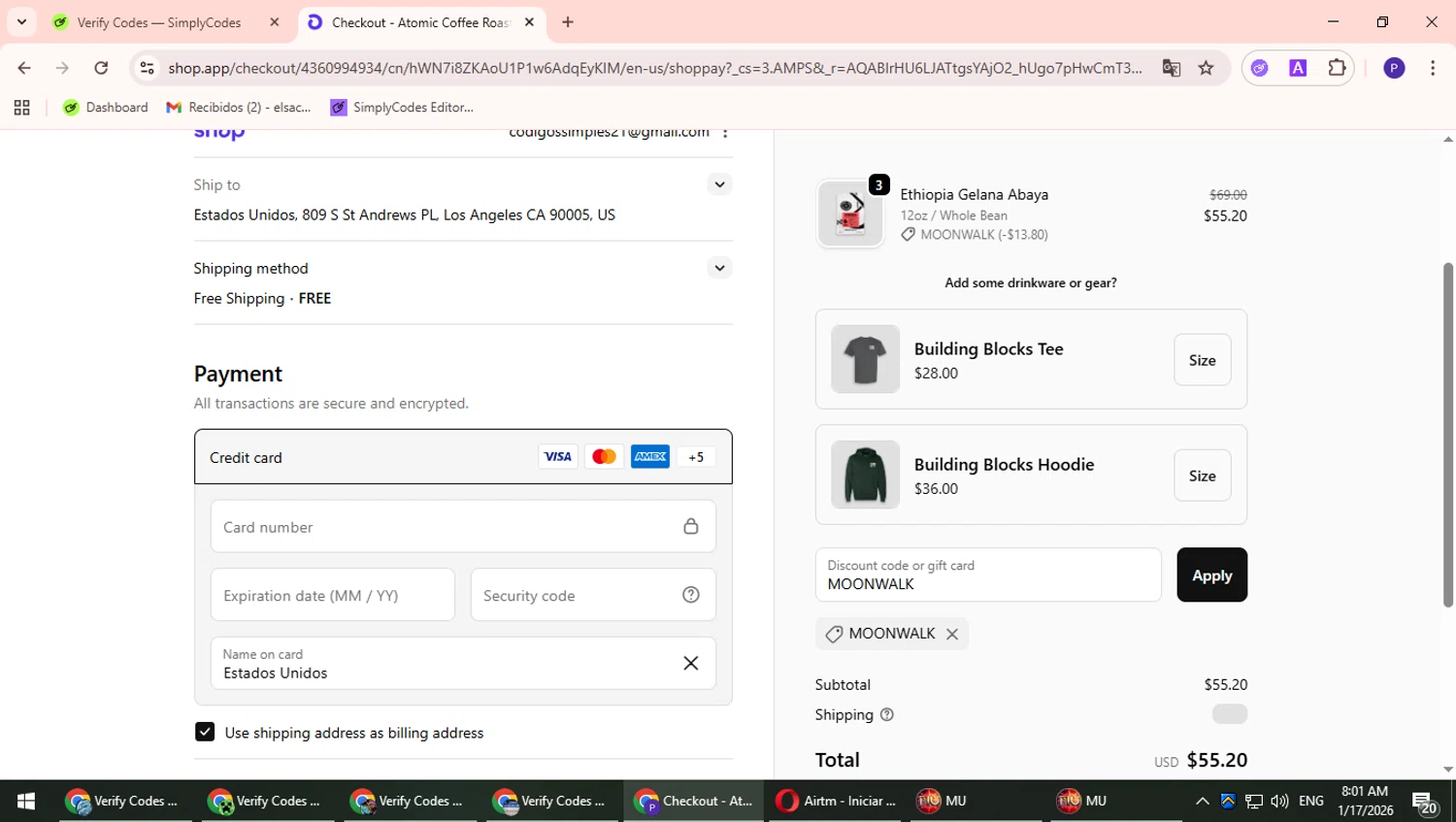Show hidden system tray icons

click(1202, 801)
